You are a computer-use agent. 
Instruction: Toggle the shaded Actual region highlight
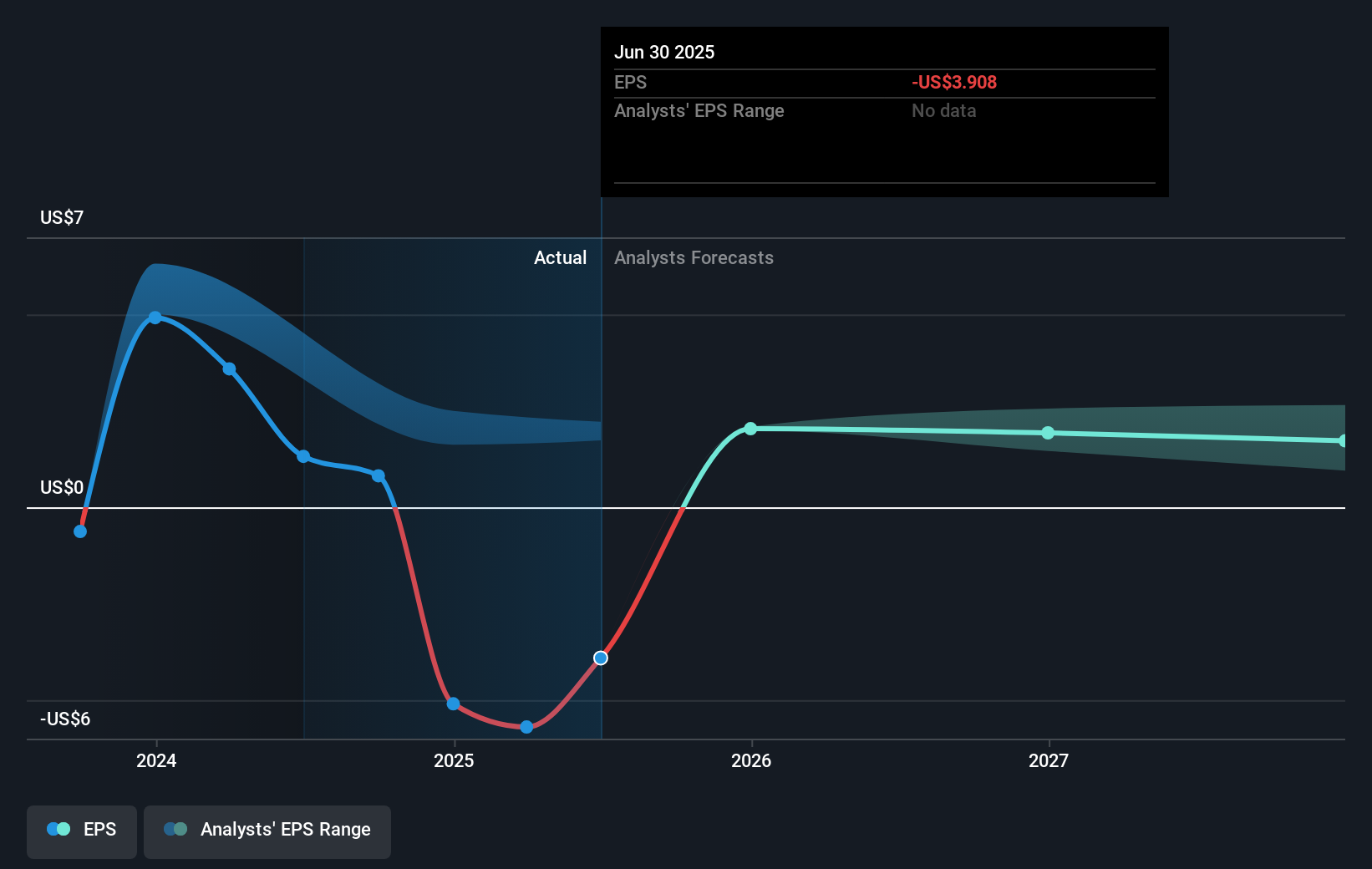(451, 485)
